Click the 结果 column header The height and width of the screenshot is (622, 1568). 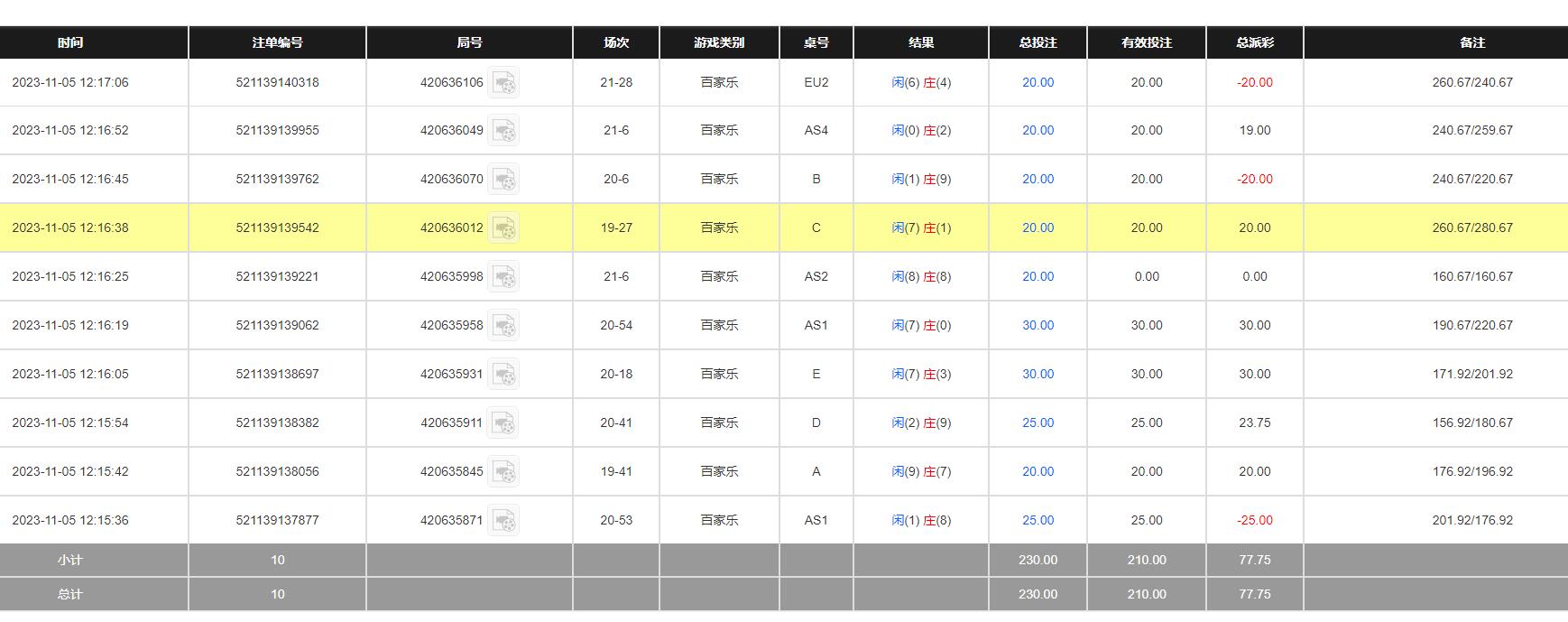[x=920, y=42]
